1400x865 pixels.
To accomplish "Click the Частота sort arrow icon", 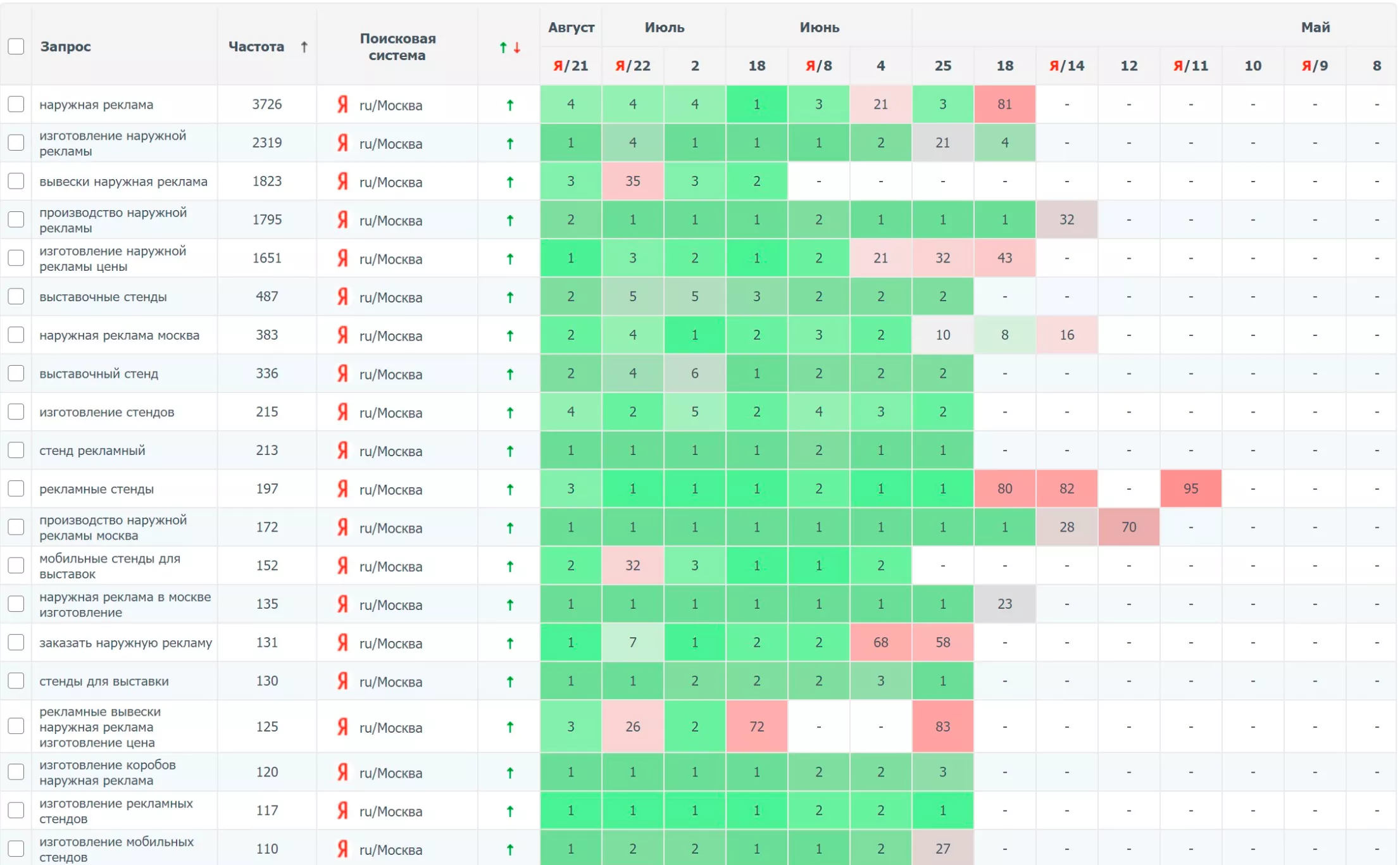I will click(304, 47).
